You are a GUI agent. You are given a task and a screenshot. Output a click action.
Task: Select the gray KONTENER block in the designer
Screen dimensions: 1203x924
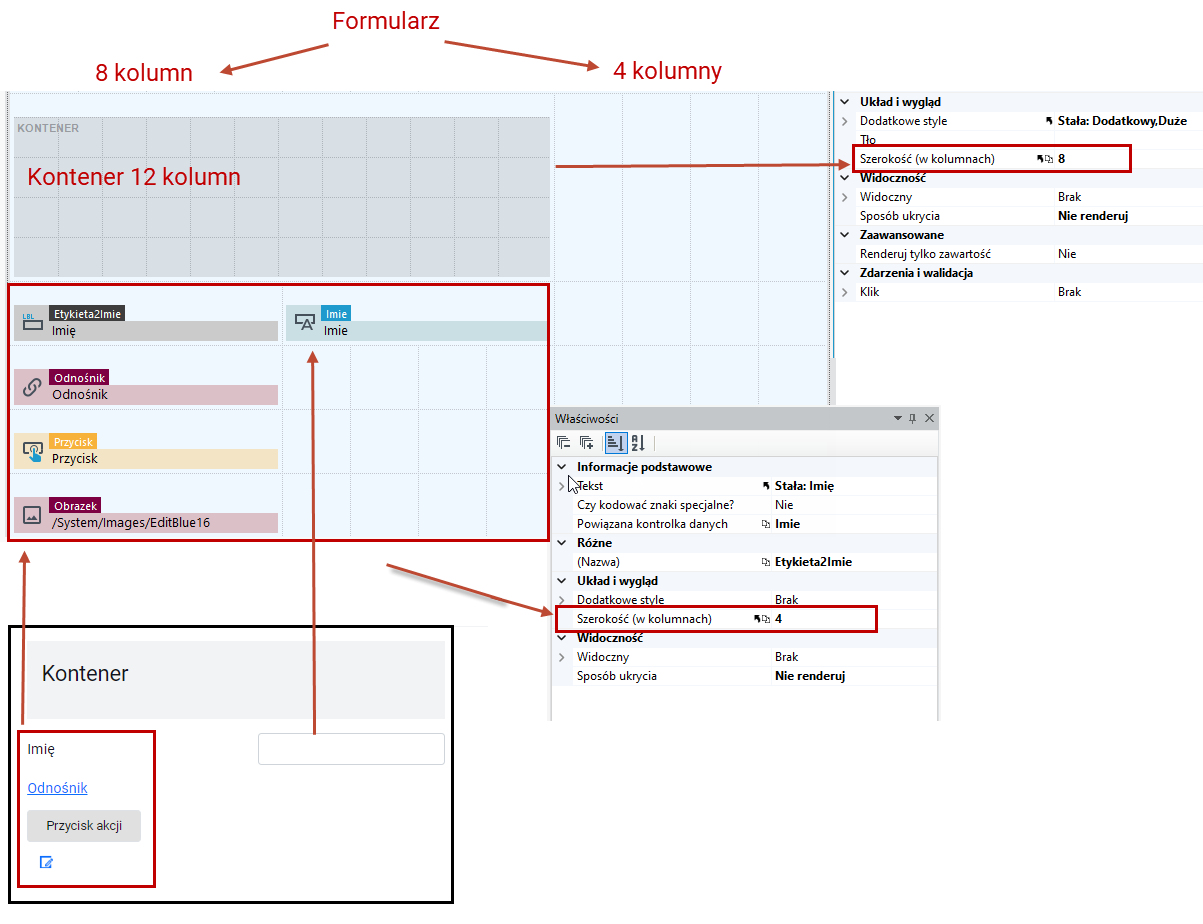pyautogui.click(x=282, y=197)
